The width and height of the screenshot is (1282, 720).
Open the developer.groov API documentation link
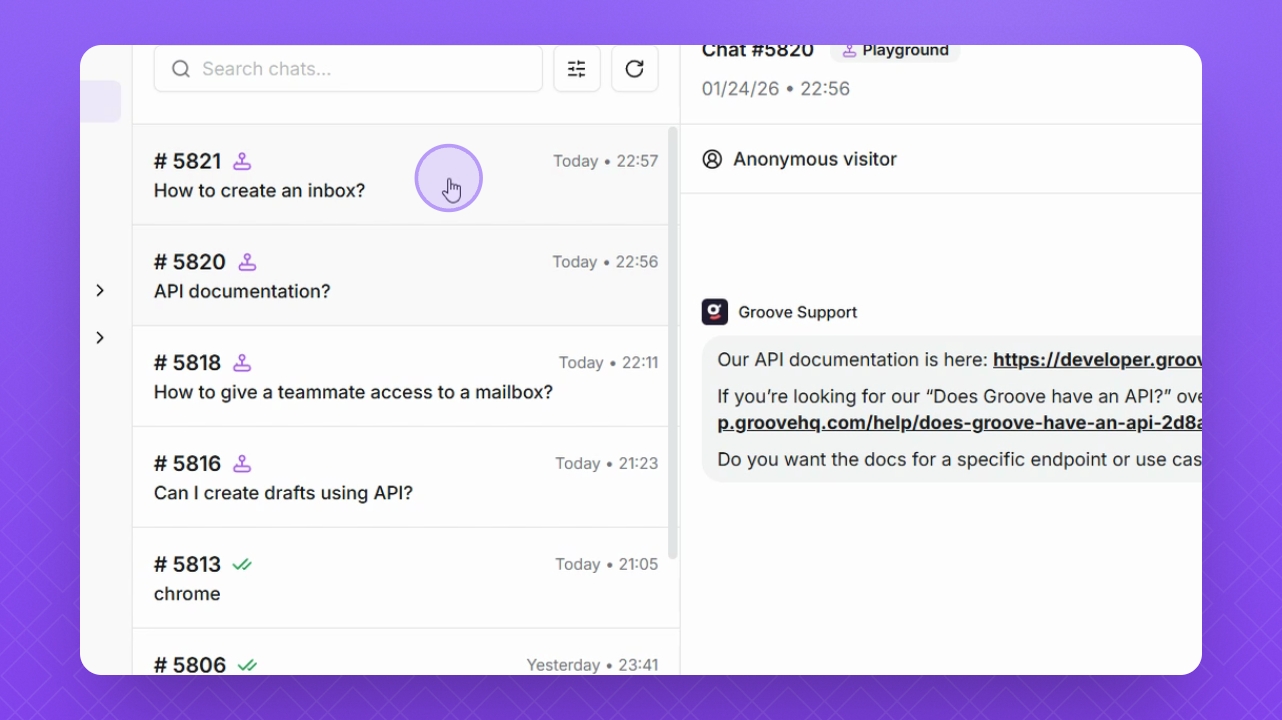click(x=1097, y=360)
